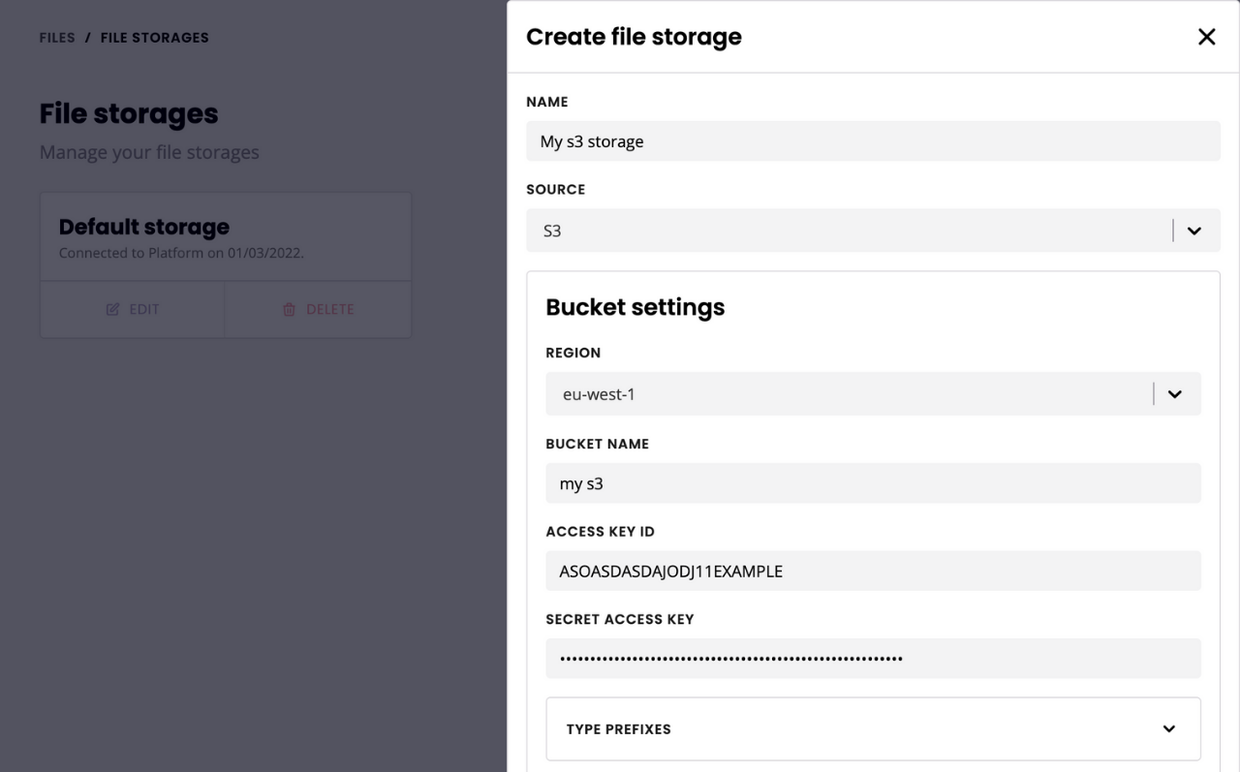Viewport: 1240px width, 772px height.
Task: Click the Name input field
Action: click(873, 141)
